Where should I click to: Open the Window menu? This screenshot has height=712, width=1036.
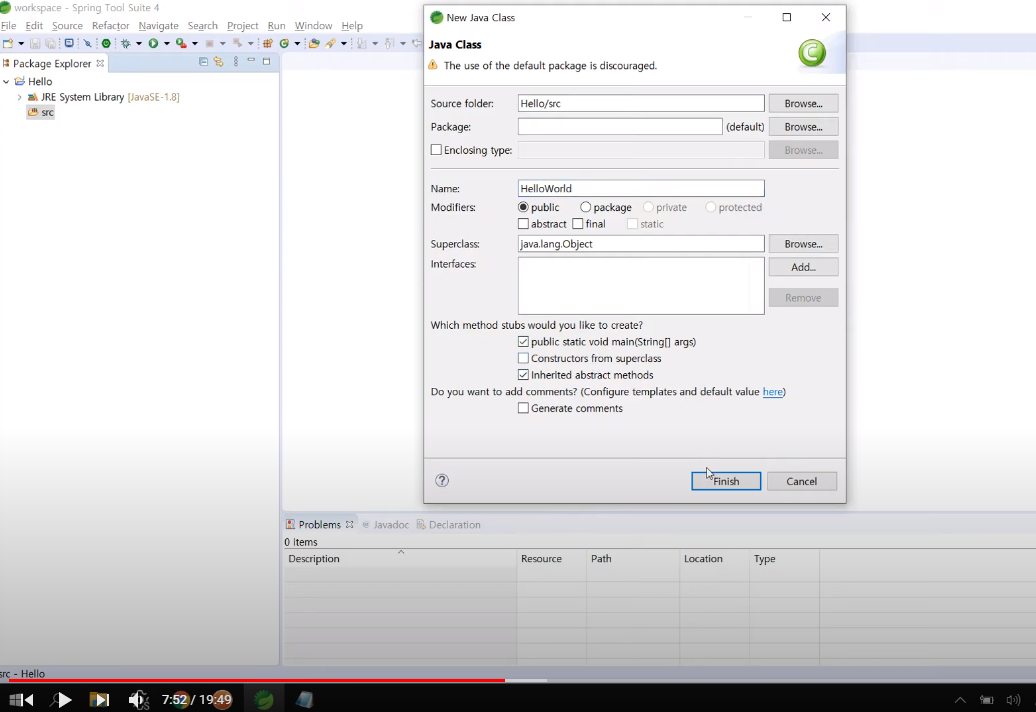(313, 25)
